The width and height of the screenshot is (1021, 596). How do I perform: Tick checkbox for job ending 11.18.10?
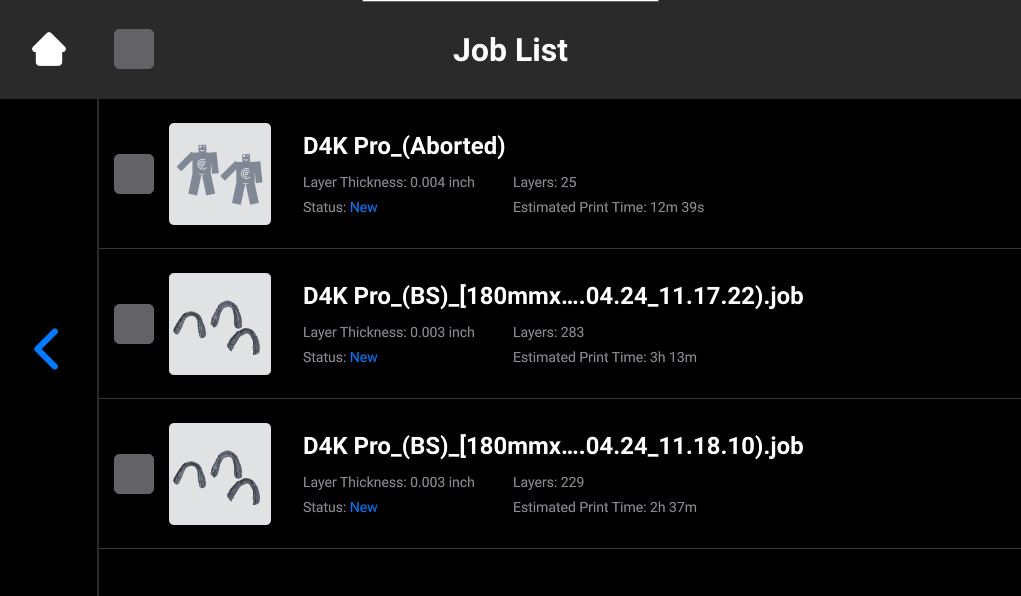[x=134, y=474]
